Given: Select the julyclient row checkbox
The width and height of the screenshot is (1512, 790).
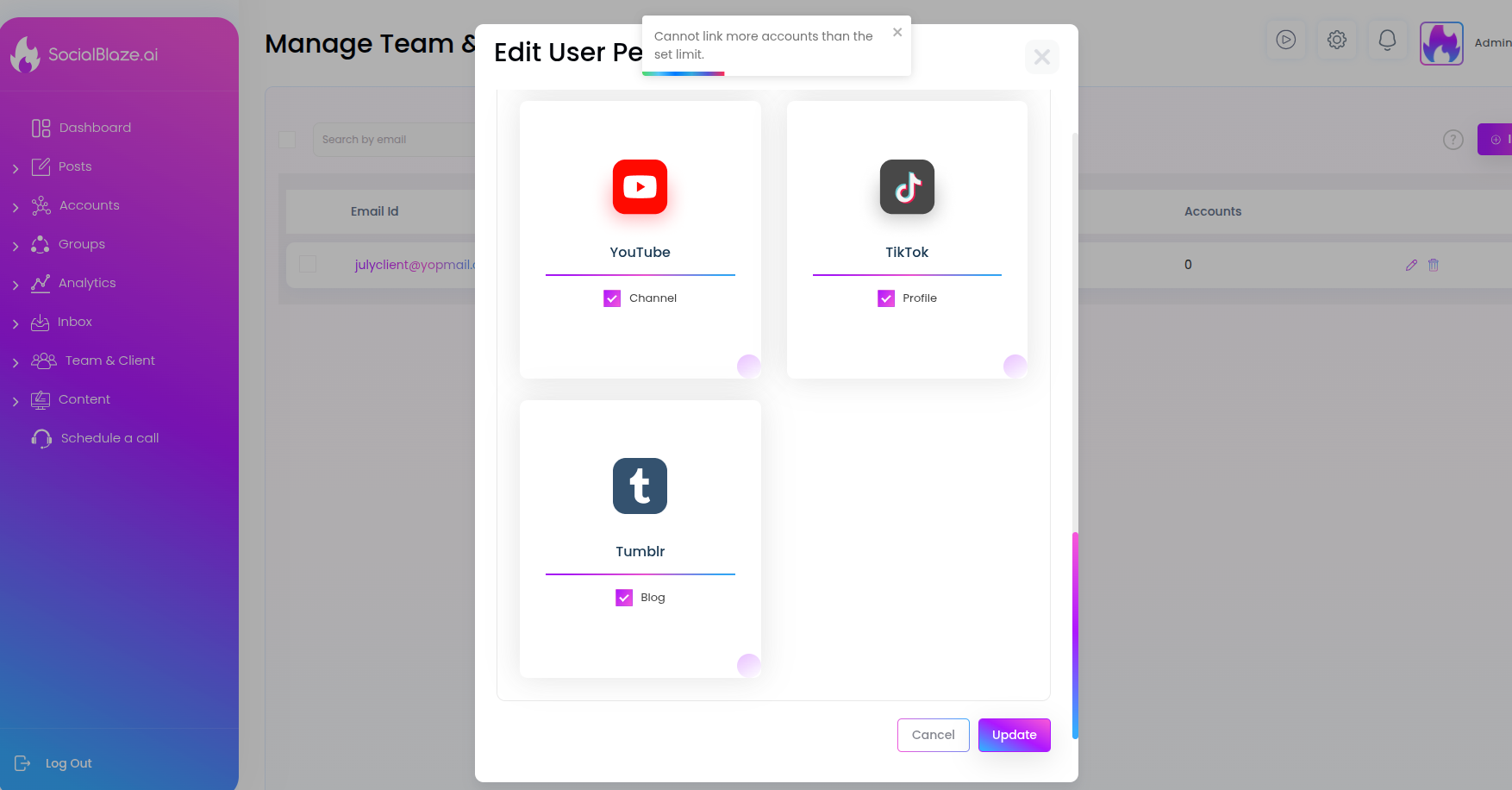Looking at the screenshot, I should tap(308, 264).
